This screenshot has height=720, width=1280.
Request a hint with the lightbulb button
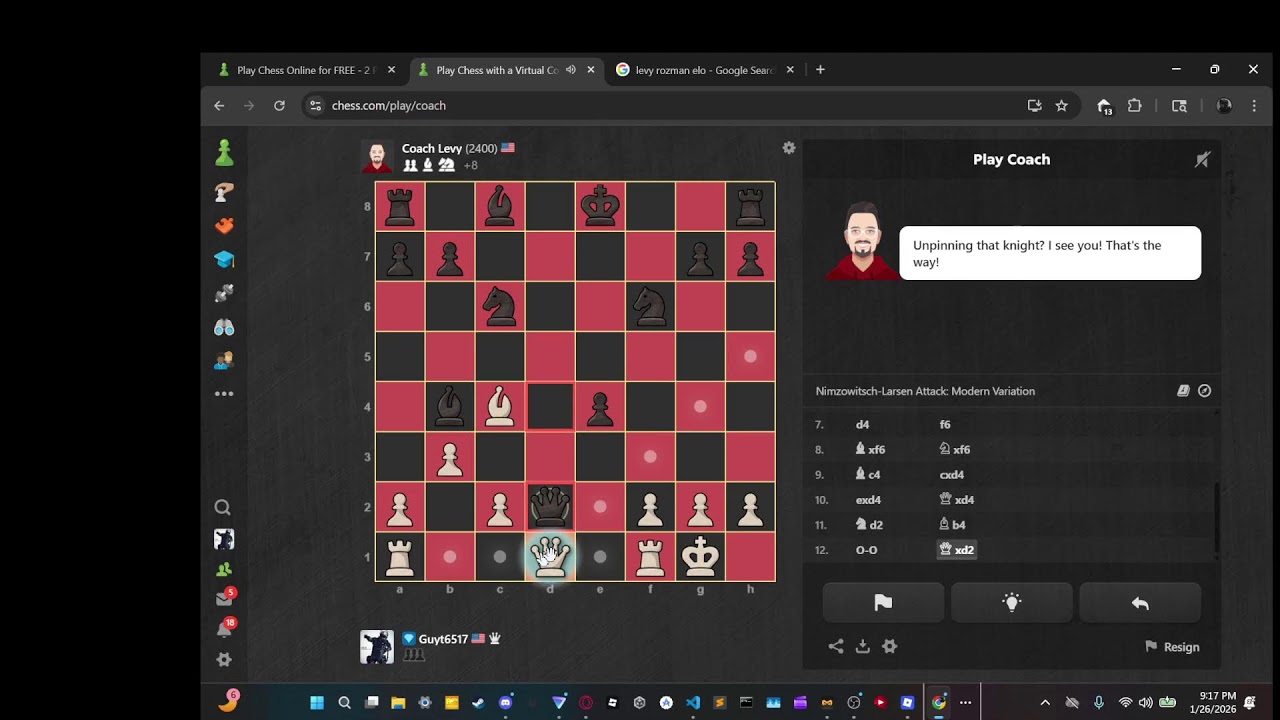1011,602
